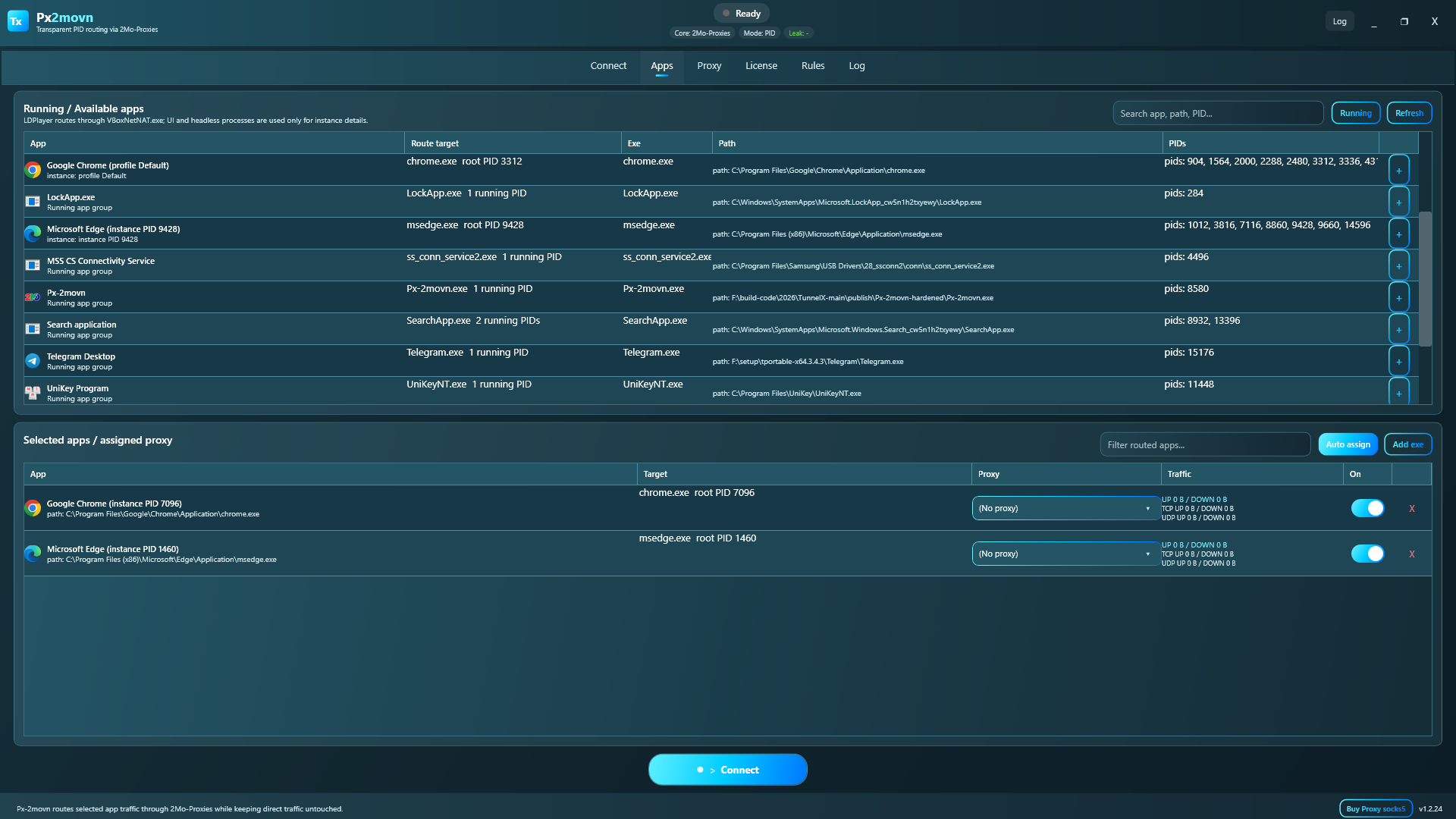
Task: Add Search application with plus button
Action: point(1399,329)
